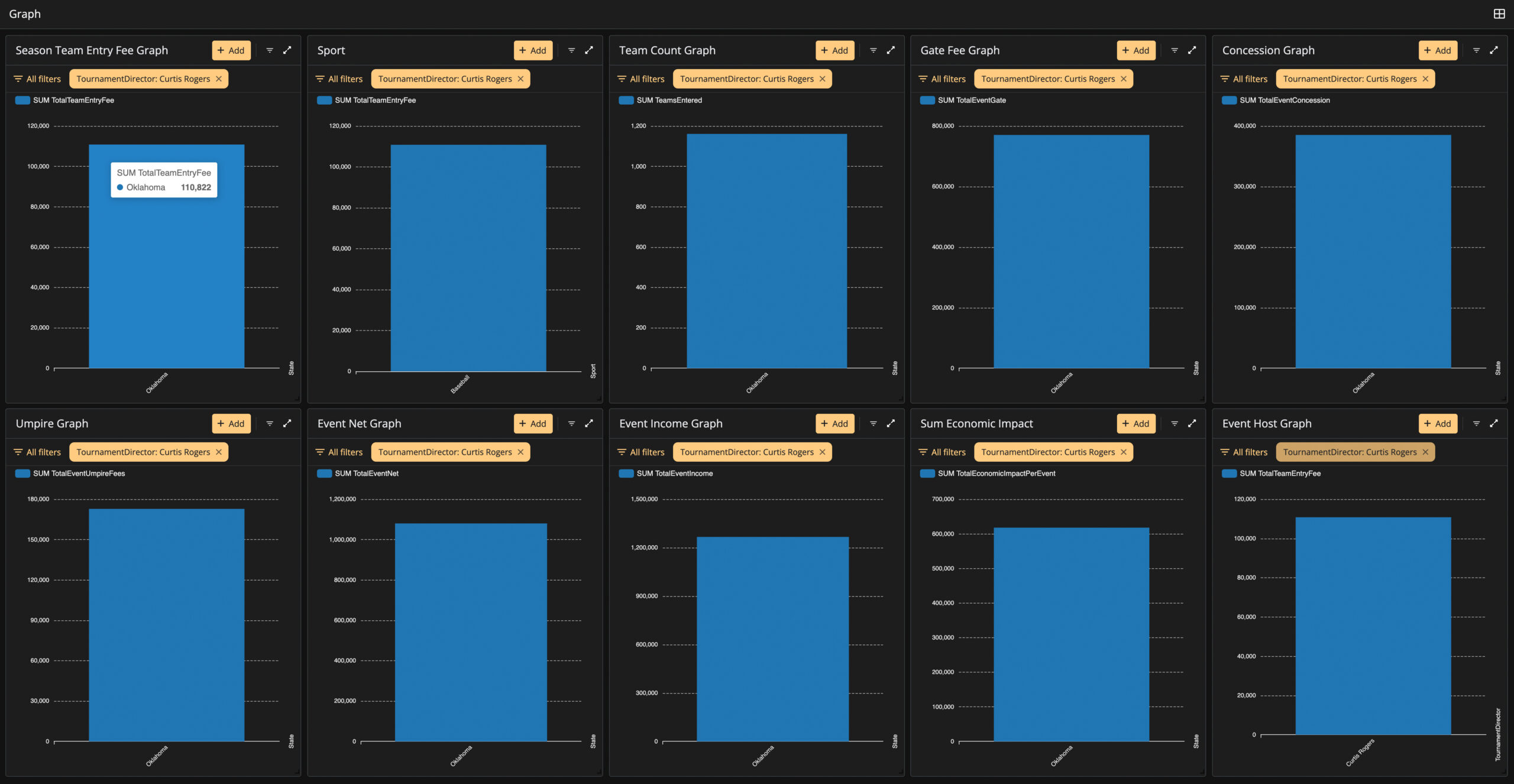The image size is (1514, 784).
Task: Open All filters on Season Team Entry Fee Graph
Action: click(37, 79)
